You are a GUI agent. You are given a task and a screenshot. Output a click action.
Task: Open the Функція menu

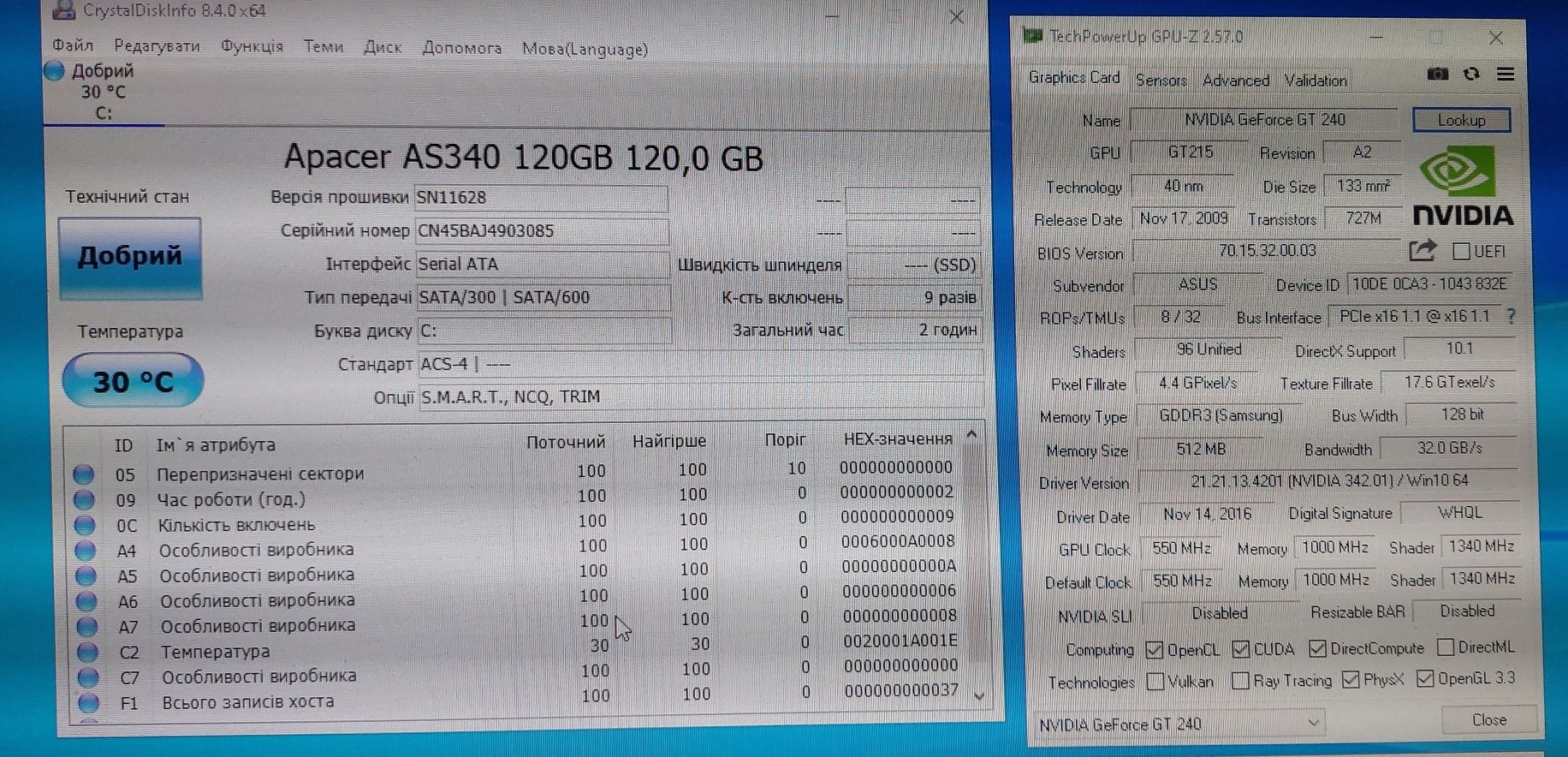[252, 46]
